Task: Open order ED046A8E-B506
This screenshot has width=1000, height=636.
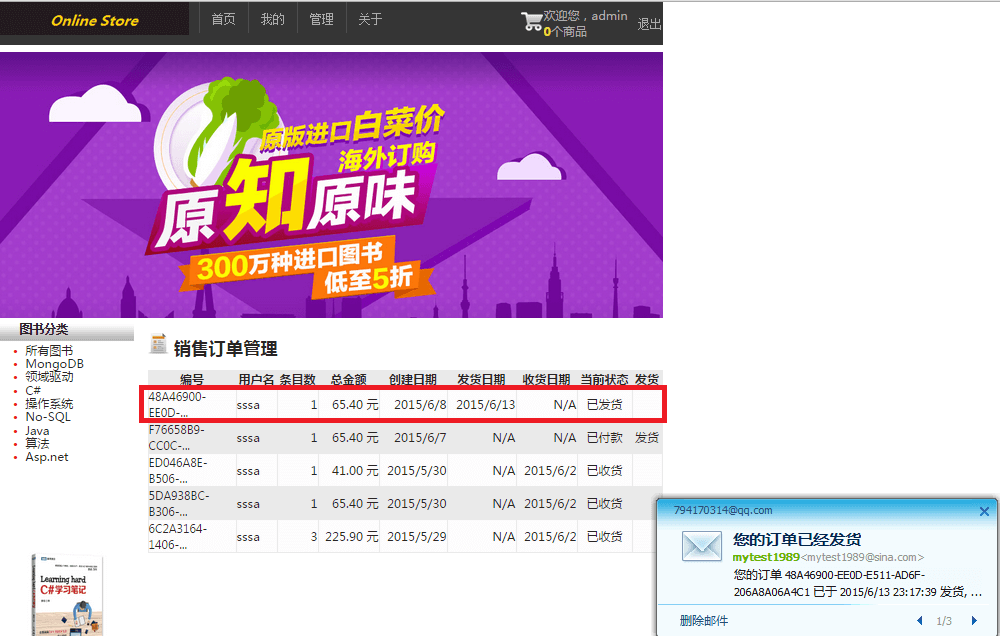Action: pyautogui.click(x=177, y=471)
